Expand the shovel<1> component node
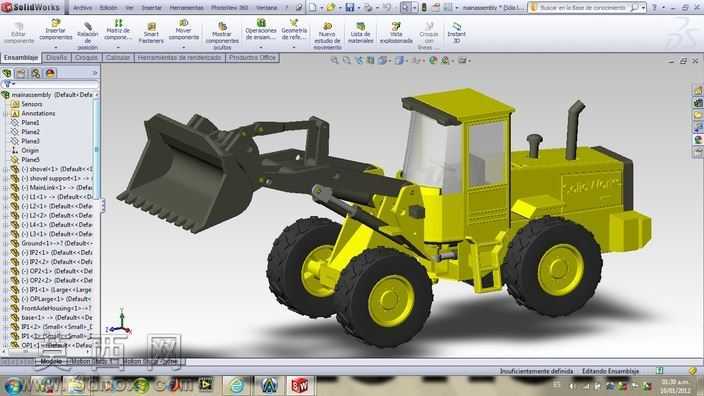Viewport: 704px width, 396px height. point(6,169)
